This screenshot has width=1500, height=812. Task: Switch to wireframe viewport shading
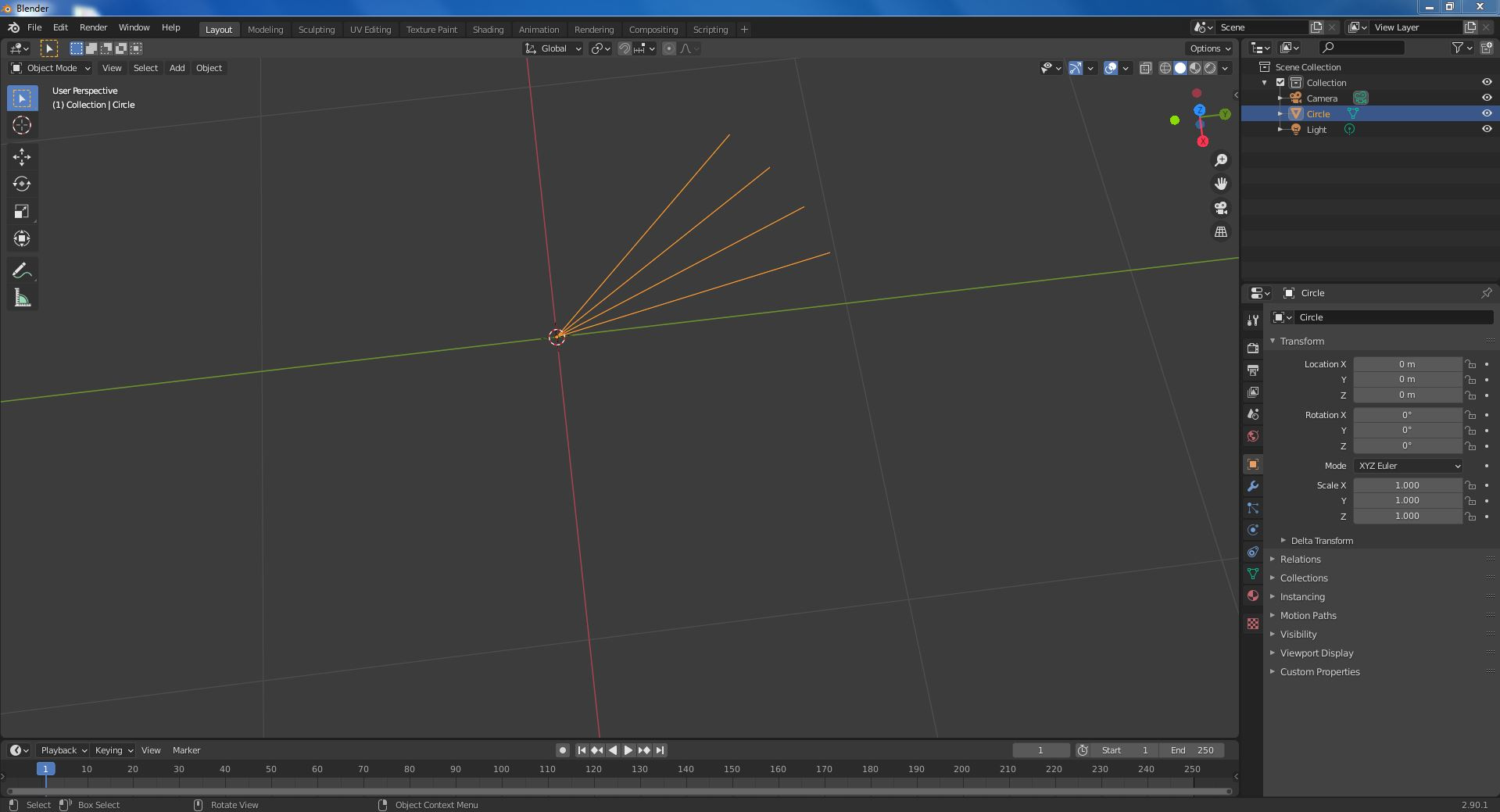pos(1165,68)
